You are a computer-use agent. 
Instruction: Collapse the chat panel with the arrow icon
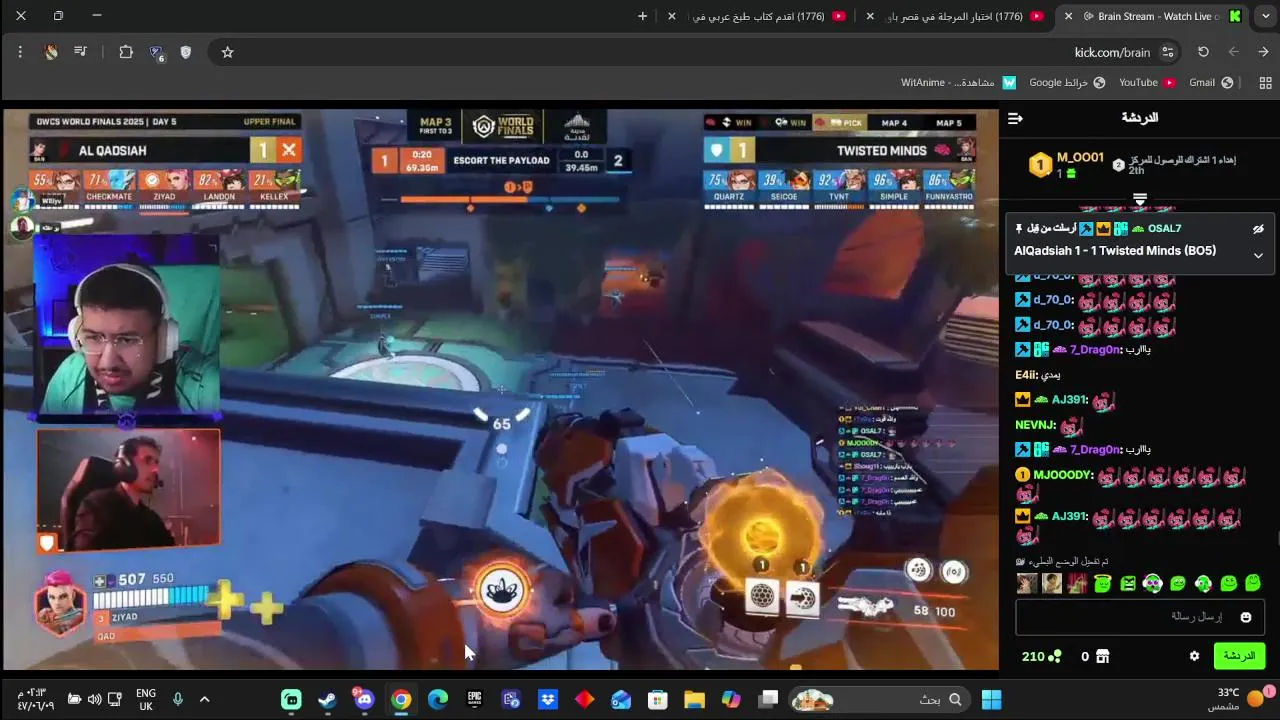tap(1015, 118)
